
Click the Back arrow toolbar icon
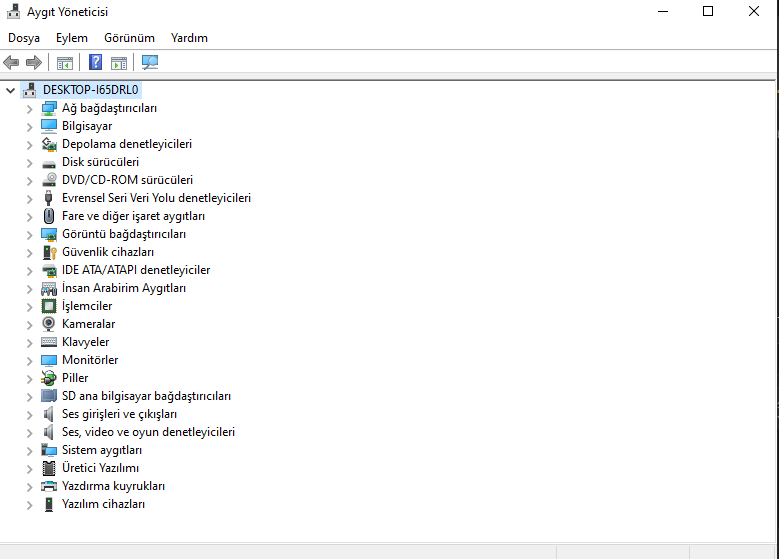pos(11,63)
